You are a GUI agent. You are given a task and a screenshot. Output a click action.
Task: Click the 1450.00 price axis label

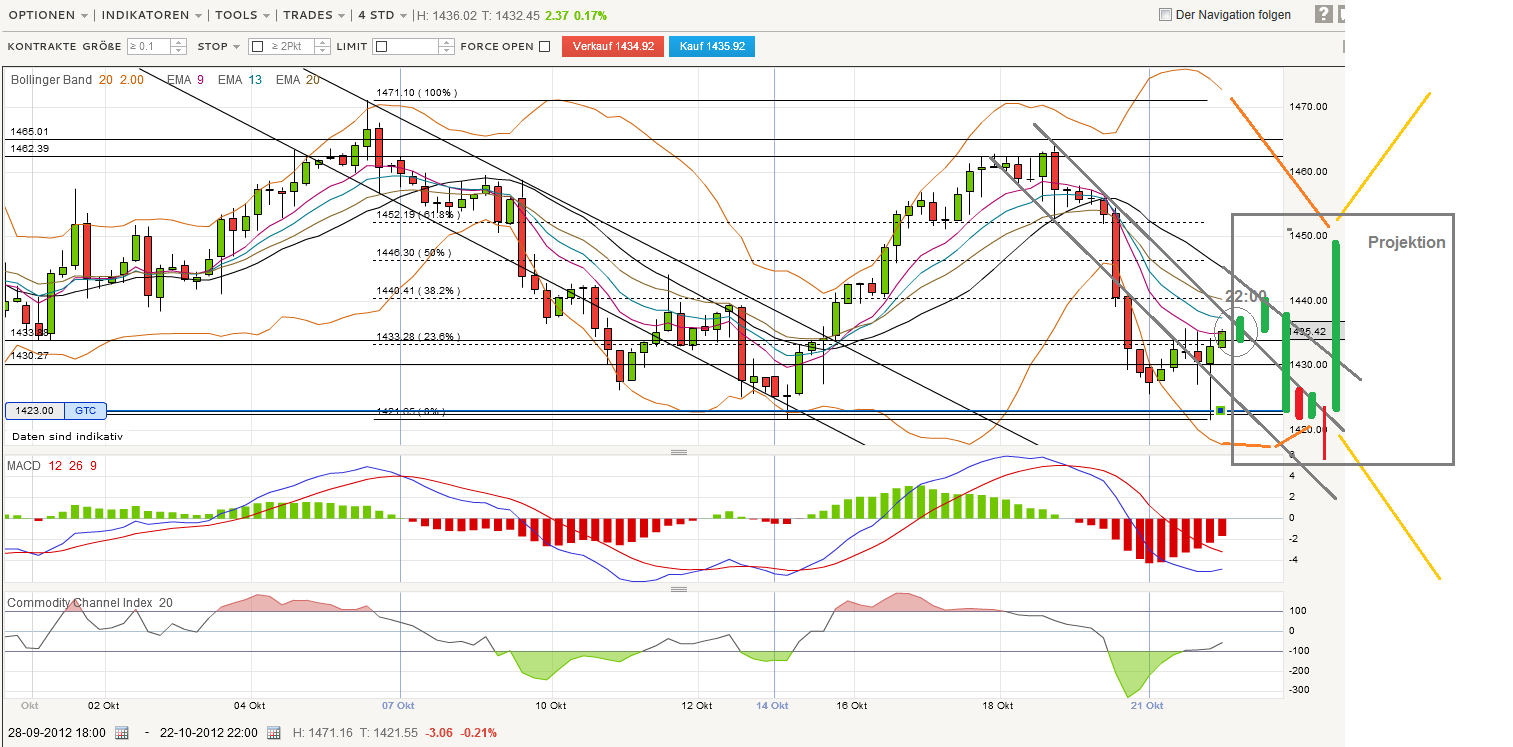coord(1308,235)
